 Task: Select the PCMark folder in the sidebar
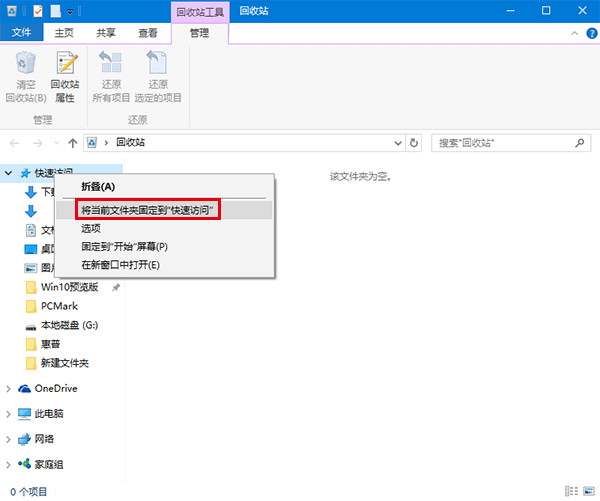point(59,306)
